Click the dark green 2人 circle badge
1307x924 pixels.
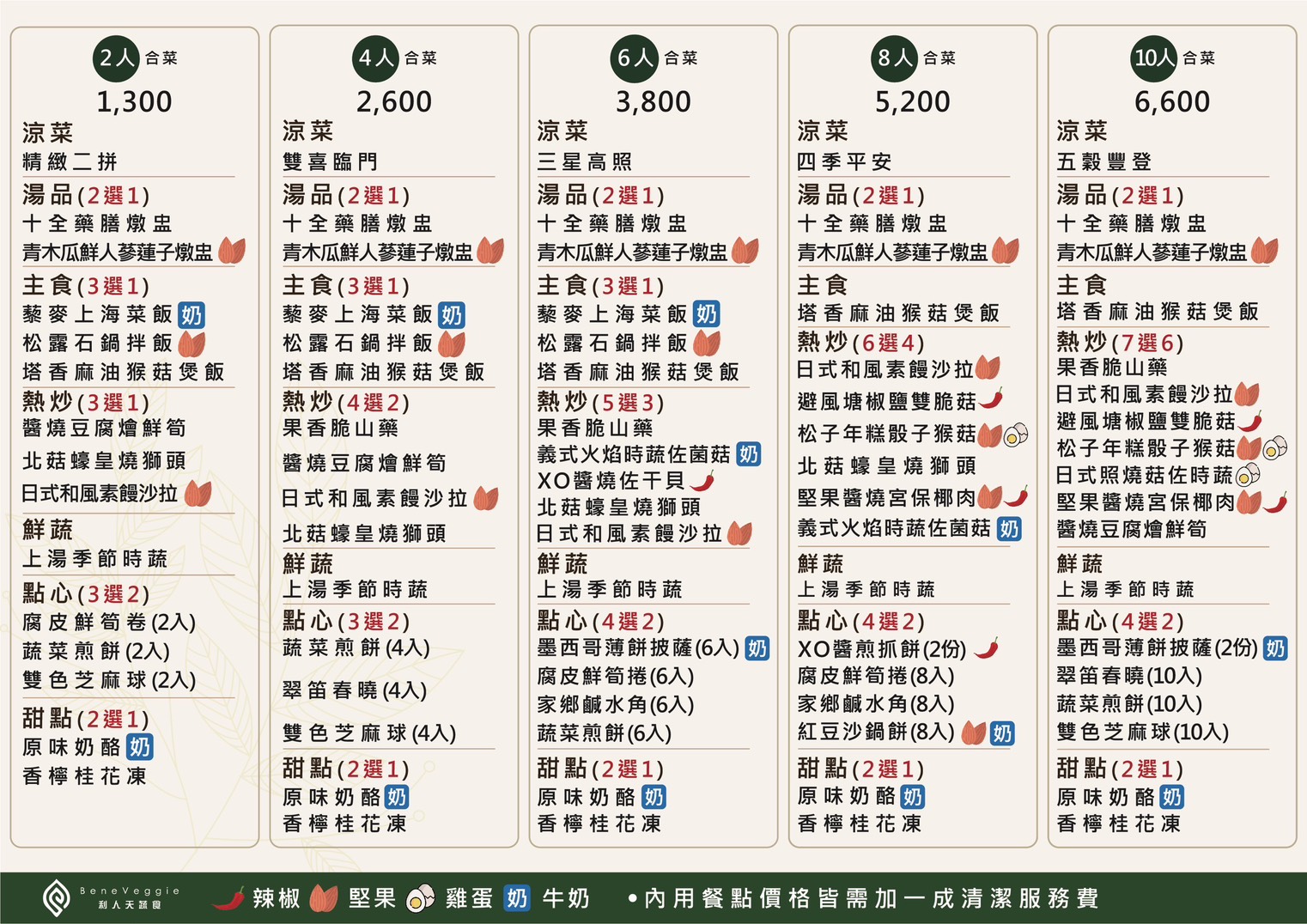117,58
